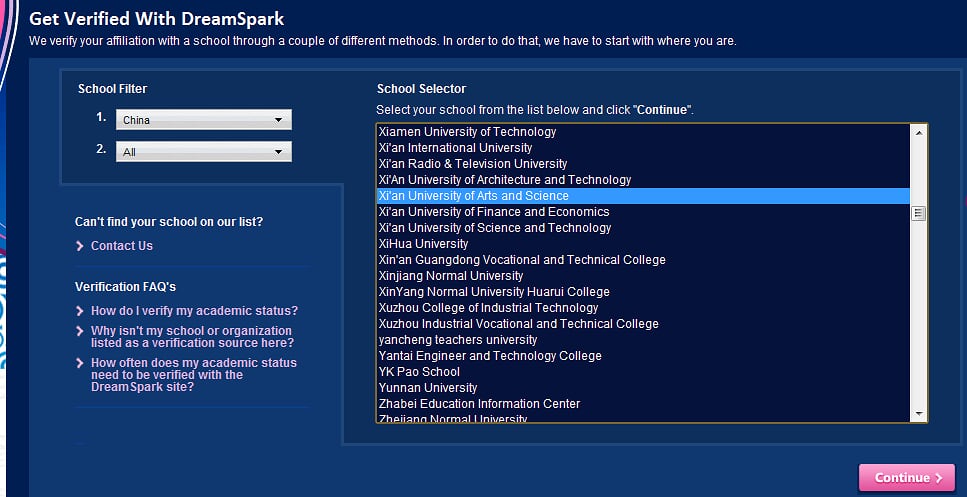Screen dimensions: 967x497
Task: Click the school list scrollbar thumb
Action: [x=919, y=213]
